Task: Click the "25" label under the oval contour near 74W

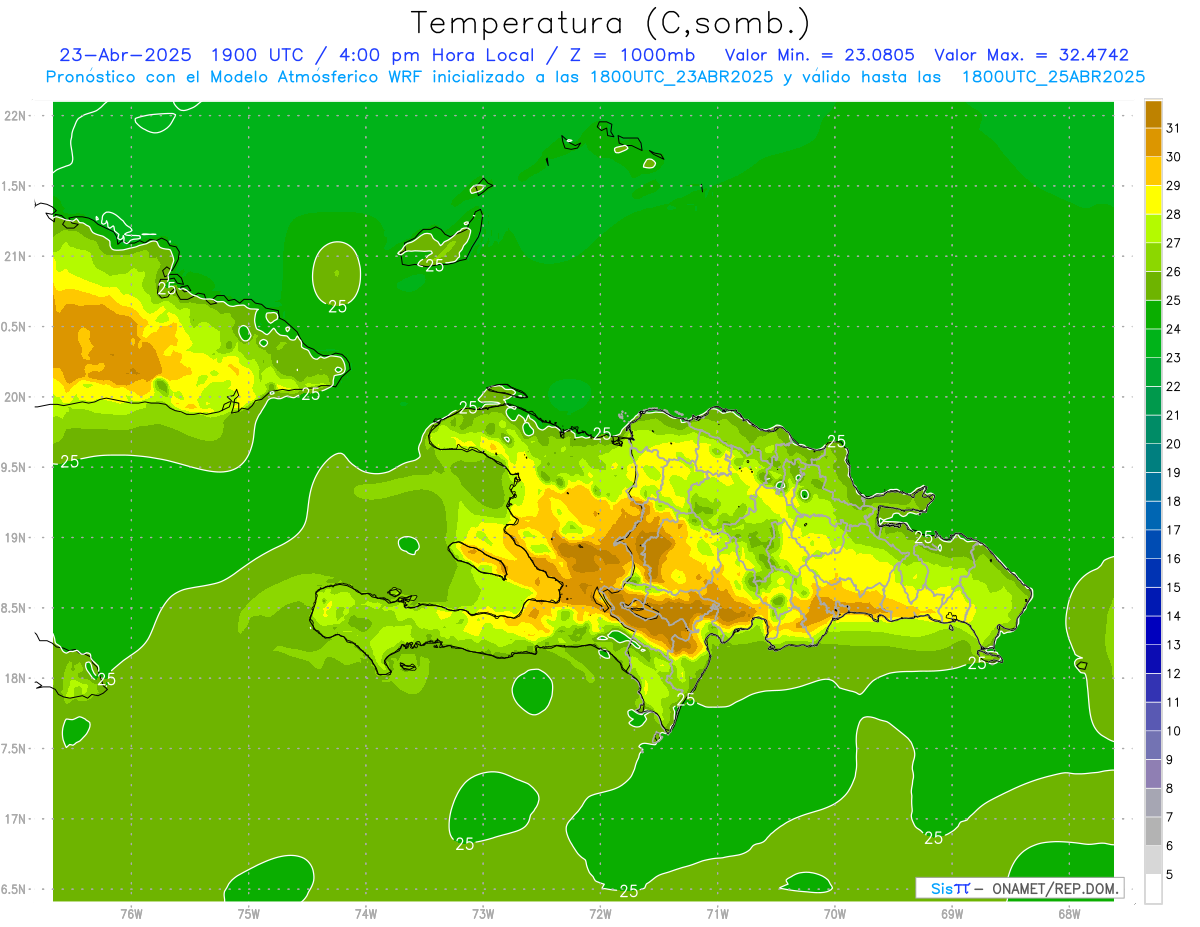Action: coord(338,307)
